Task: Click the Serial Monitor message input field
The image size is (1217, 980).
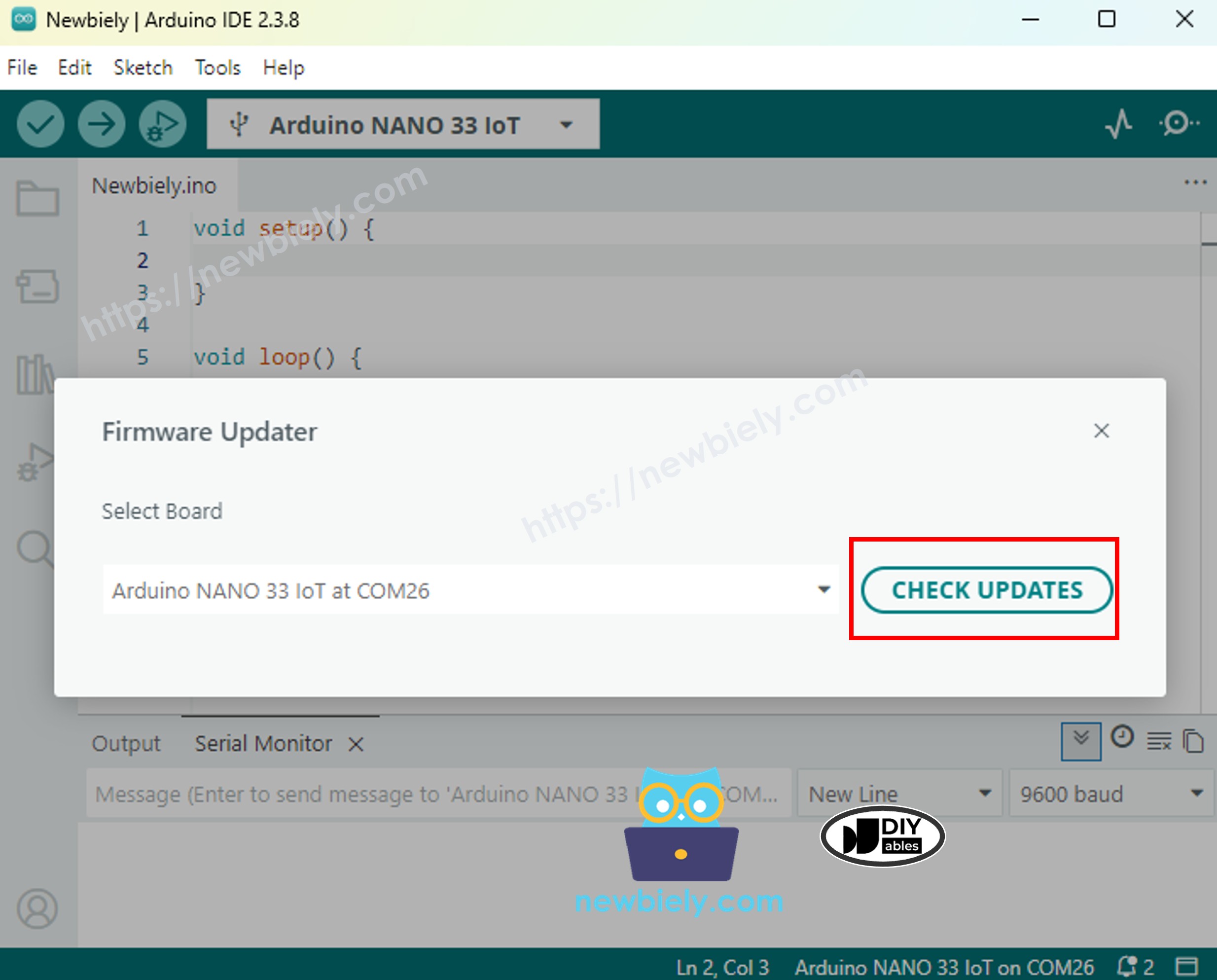Action: 395,794
